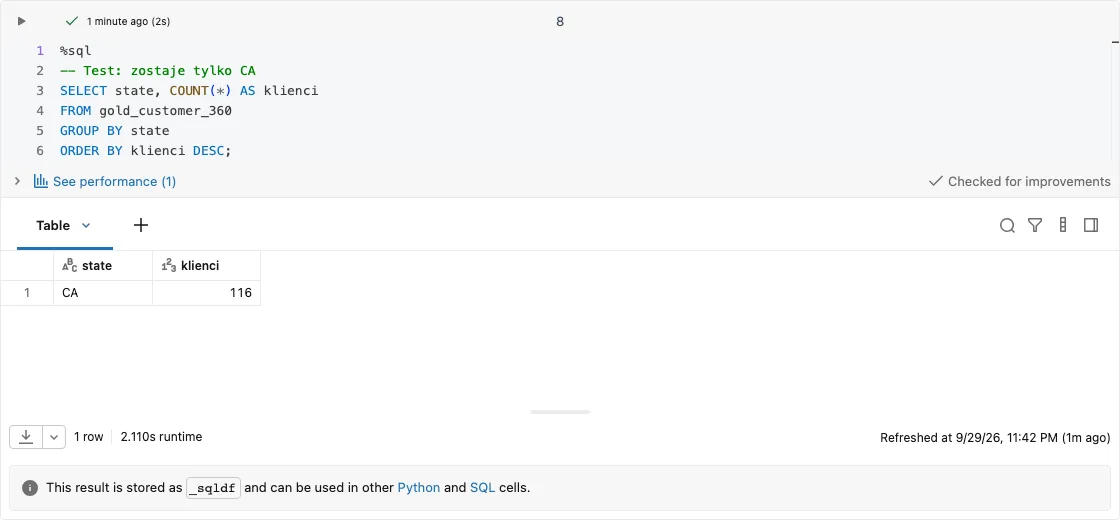Viewport: 1120px width, 520px height.
Task: Click line number 3 in the gutter
Action: tap(40, 91)
